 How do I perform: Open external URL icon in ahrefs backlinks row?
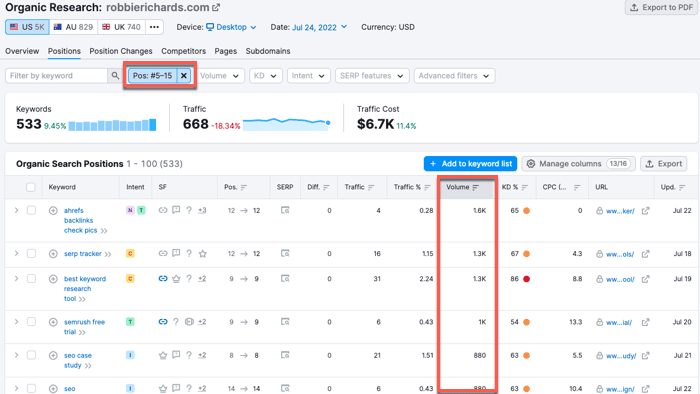[646, 211]
